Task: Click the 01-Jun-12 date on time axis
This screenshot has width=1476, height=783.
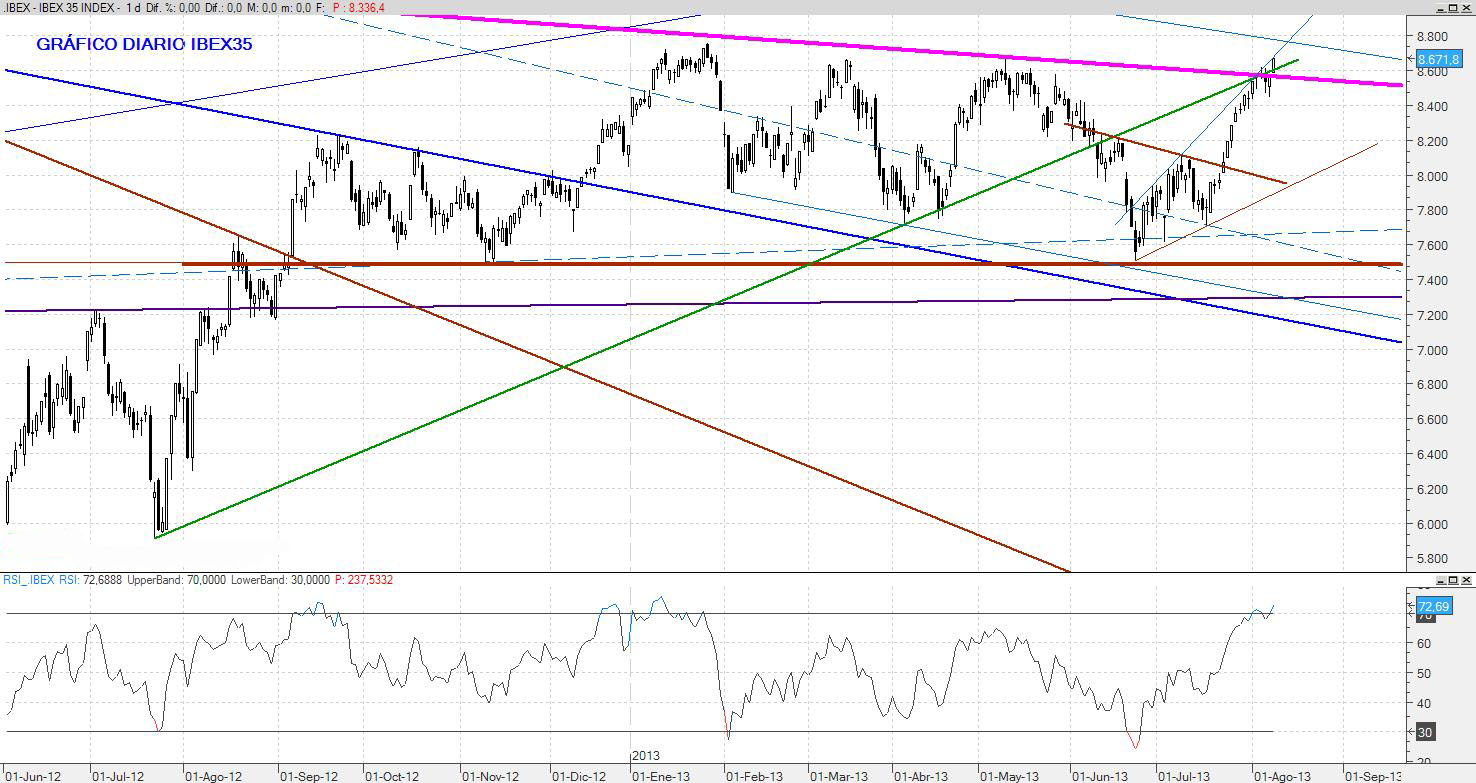Action: [33, 775]
